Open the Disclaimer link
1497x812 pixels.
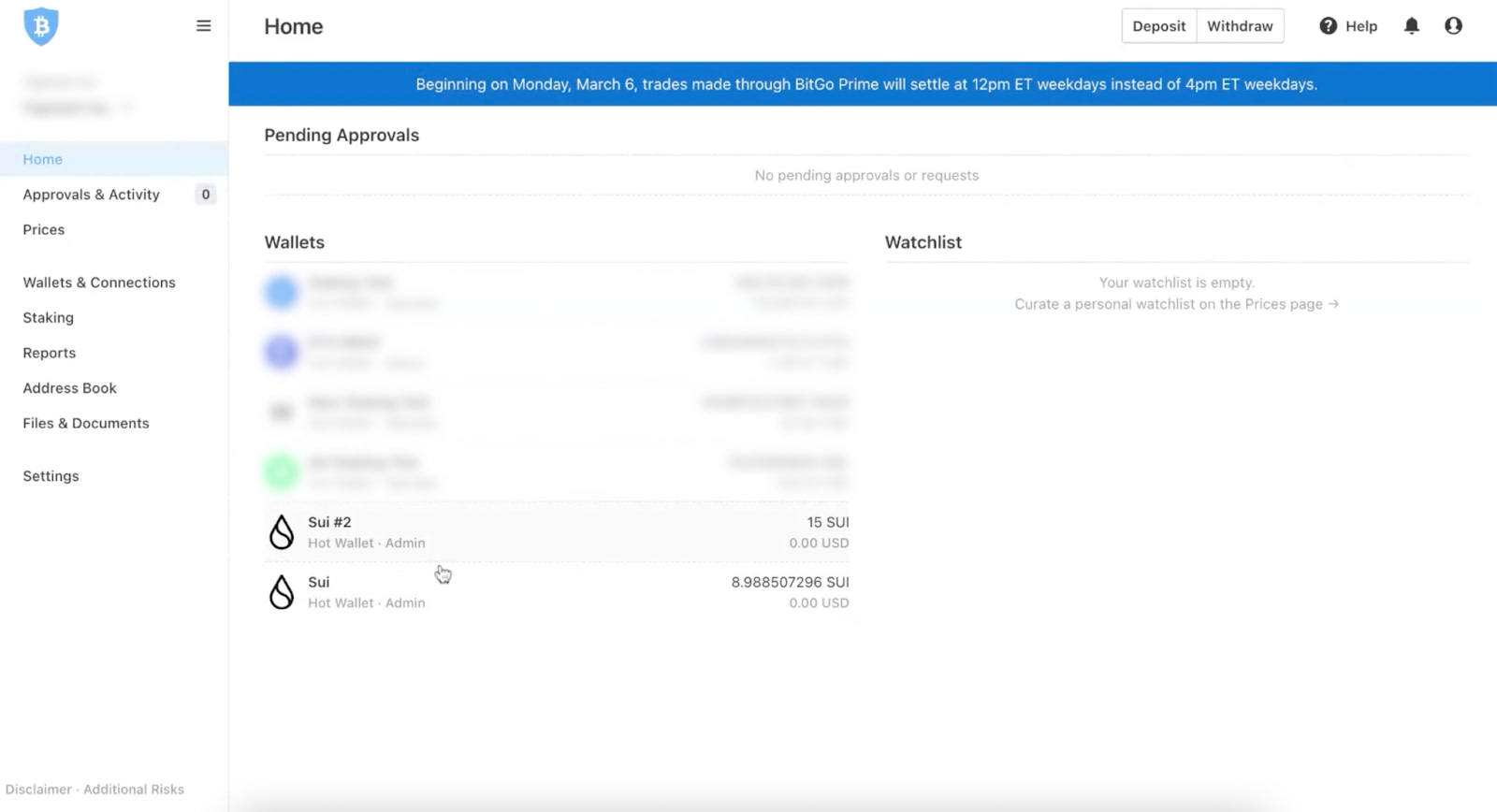38,790
